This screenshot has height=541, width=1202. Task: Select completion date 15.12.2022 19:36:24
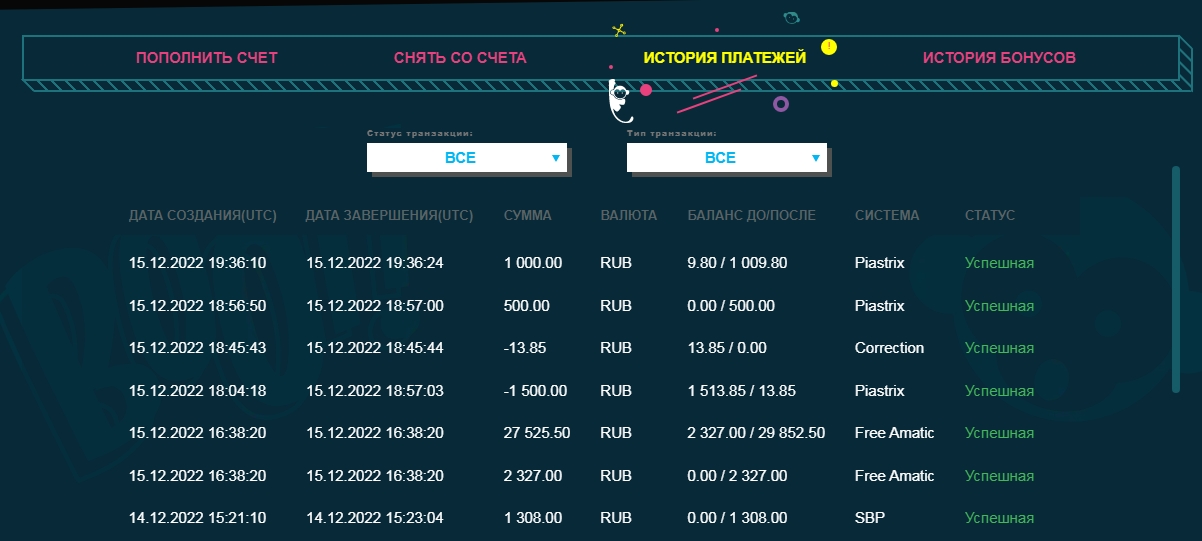click(x=374, y=263)
